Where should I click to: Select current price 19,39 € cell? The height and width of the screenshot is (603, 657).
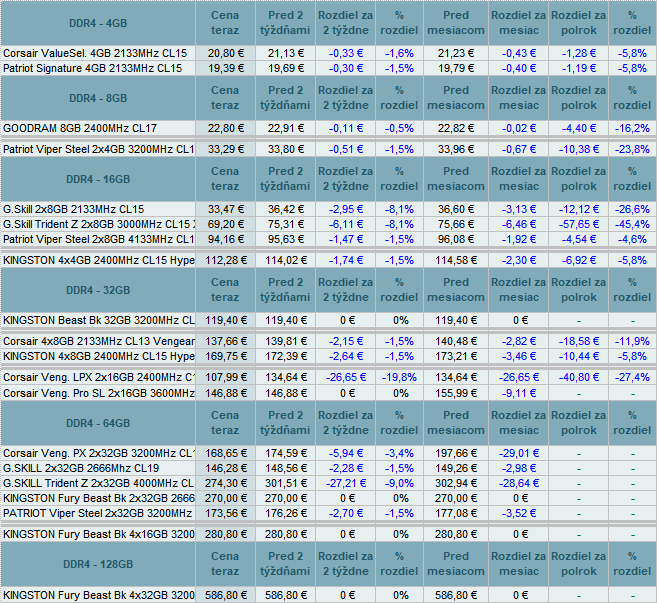(225, 68)
